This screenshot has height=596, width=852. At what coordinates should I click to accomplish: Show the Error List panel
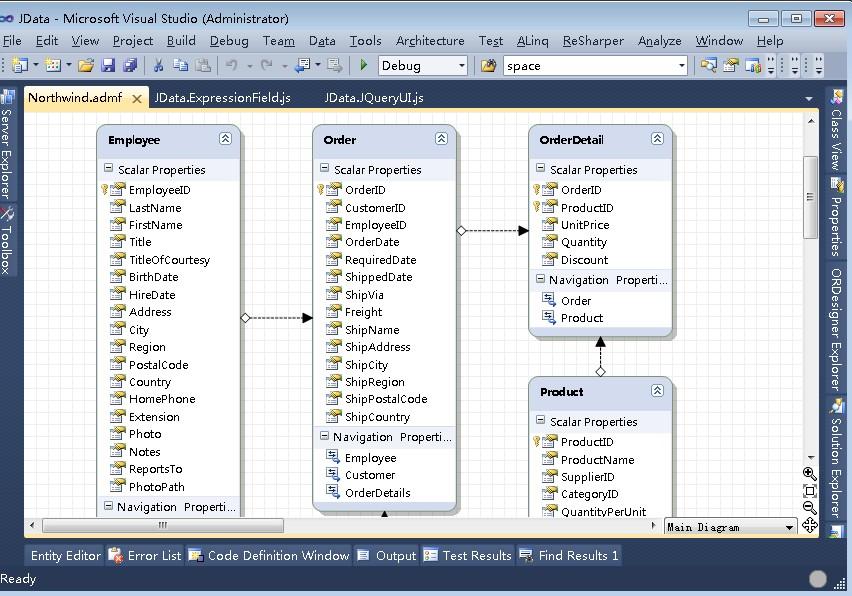pos(145,555)
